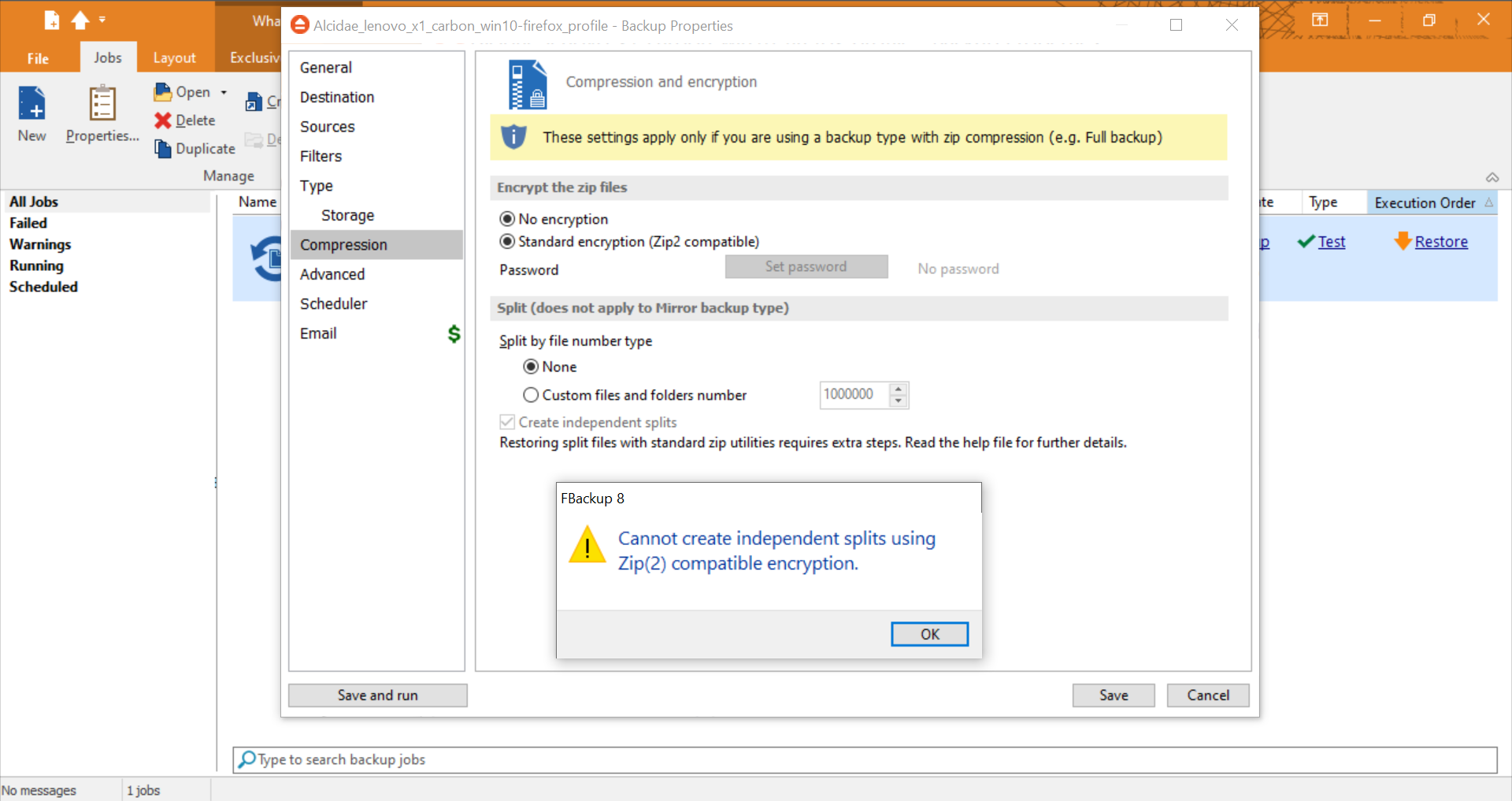Click the quick access home arrow icon

pyautogui.click(x=80, y=20)
